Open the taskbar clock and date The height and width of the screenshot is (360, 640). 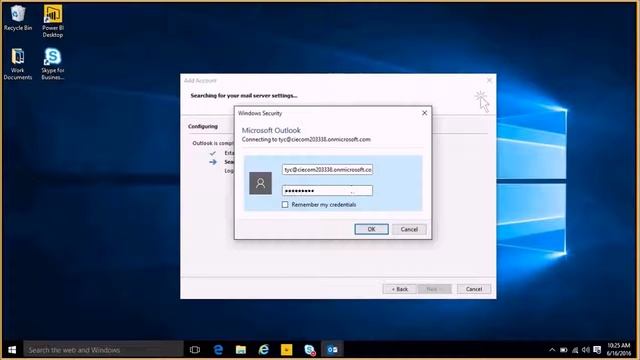click(x=619, y=349)
